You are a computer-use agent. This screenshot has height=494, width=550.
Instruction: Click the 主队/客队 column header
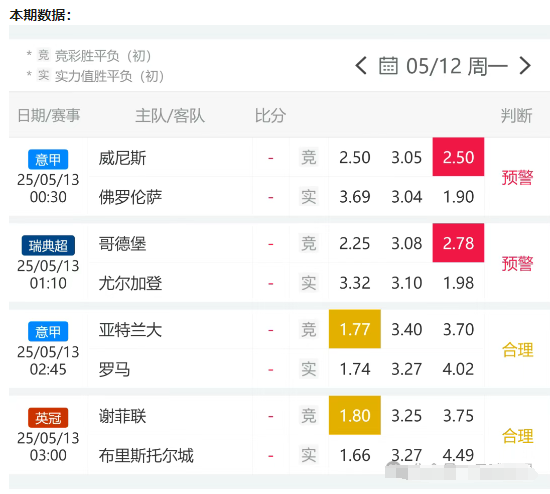point(170,115)
